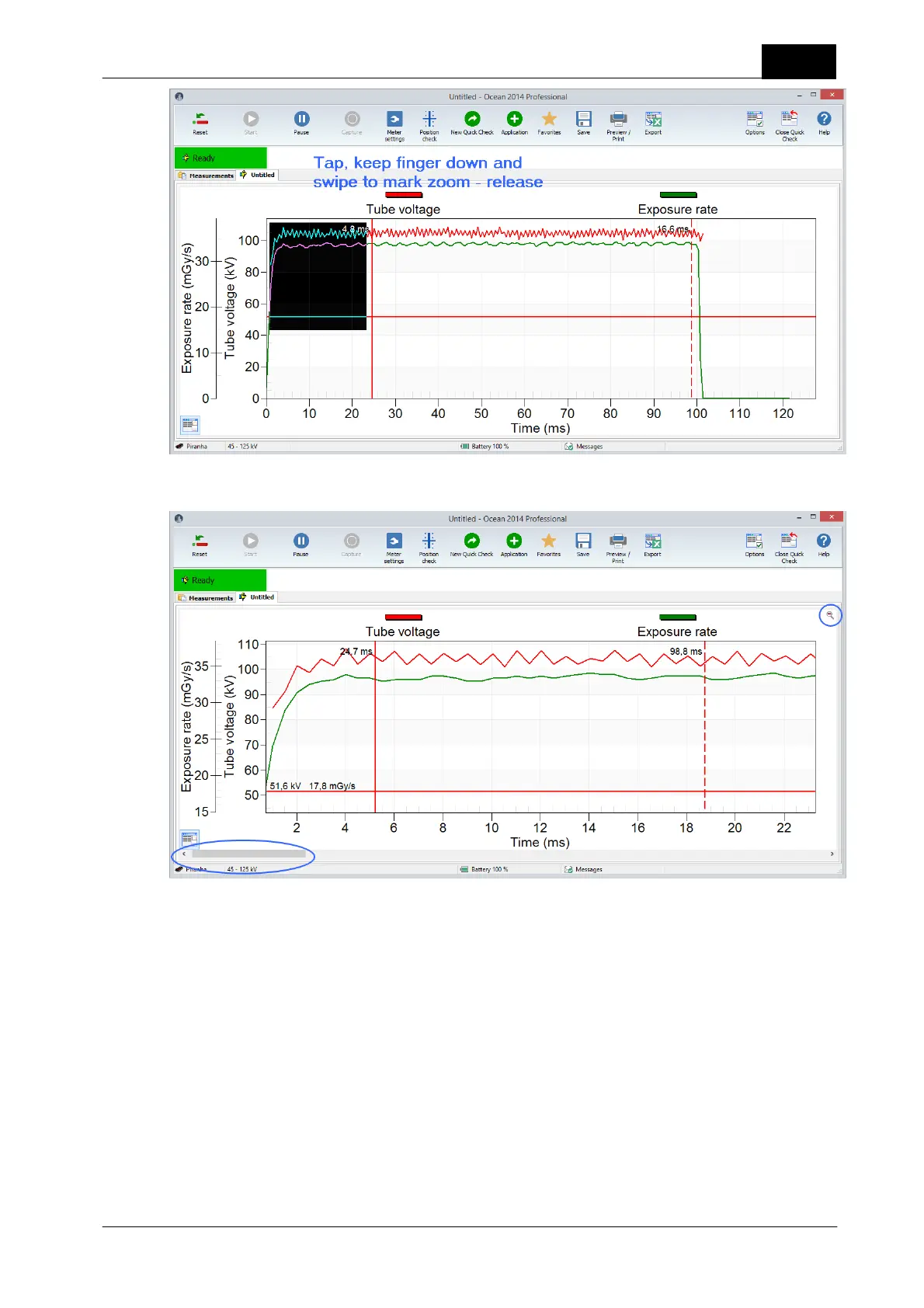The image size is (924, 1308).
Task: Click the scroll-left arrow under lower graph
Action: point(184,854)
